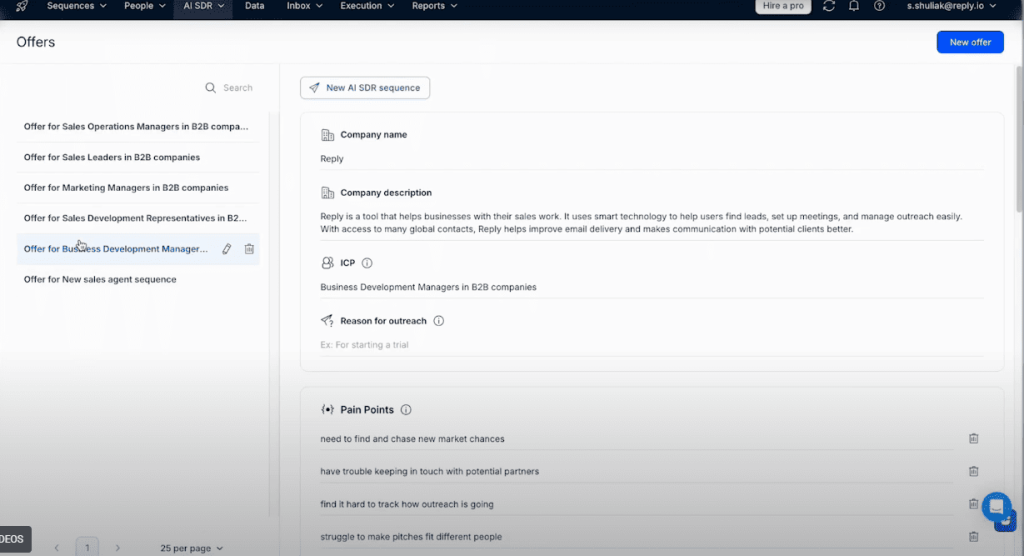Click the Company description building icon
1024x556 pixels.
pyautogui.click(x=327, y=193)
